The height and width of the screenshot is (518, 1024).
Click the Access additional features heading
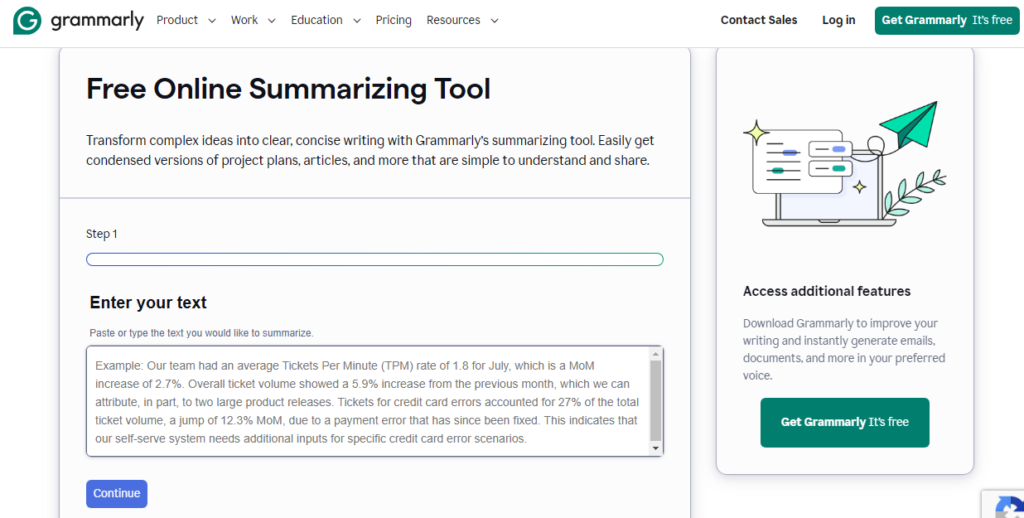pyautogui.click(x=827, y=291)
